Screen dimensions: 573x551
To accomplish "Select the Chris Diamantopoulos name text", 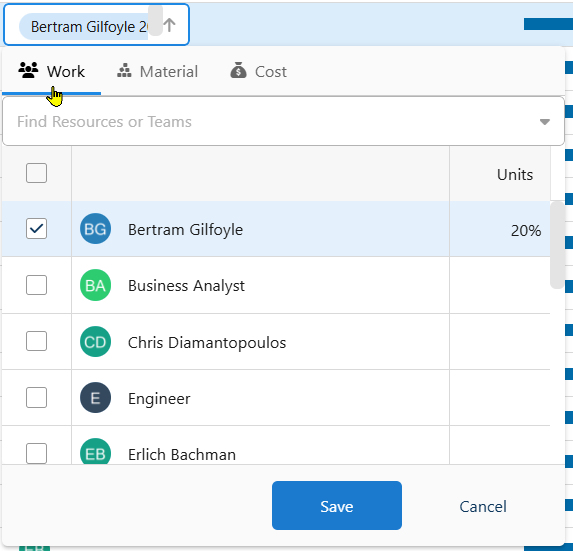I will coord(207,343).
